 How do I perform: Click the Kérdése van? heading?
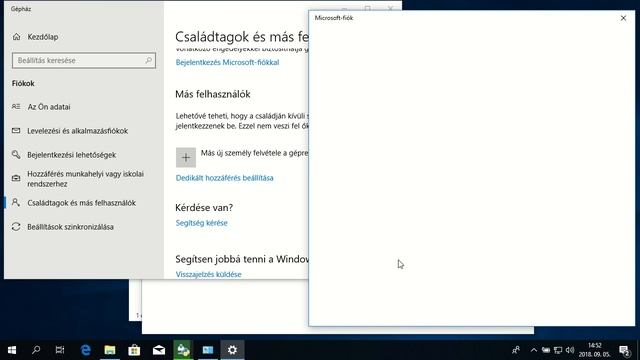204,207
